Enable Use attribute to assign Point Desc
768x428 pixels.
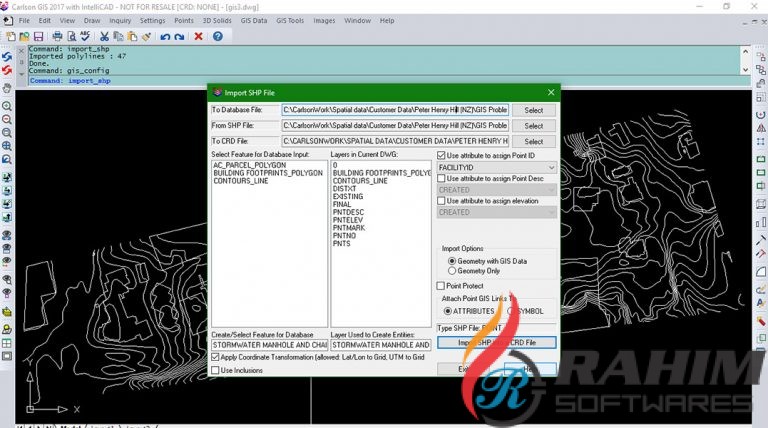(x=441, y=178)
